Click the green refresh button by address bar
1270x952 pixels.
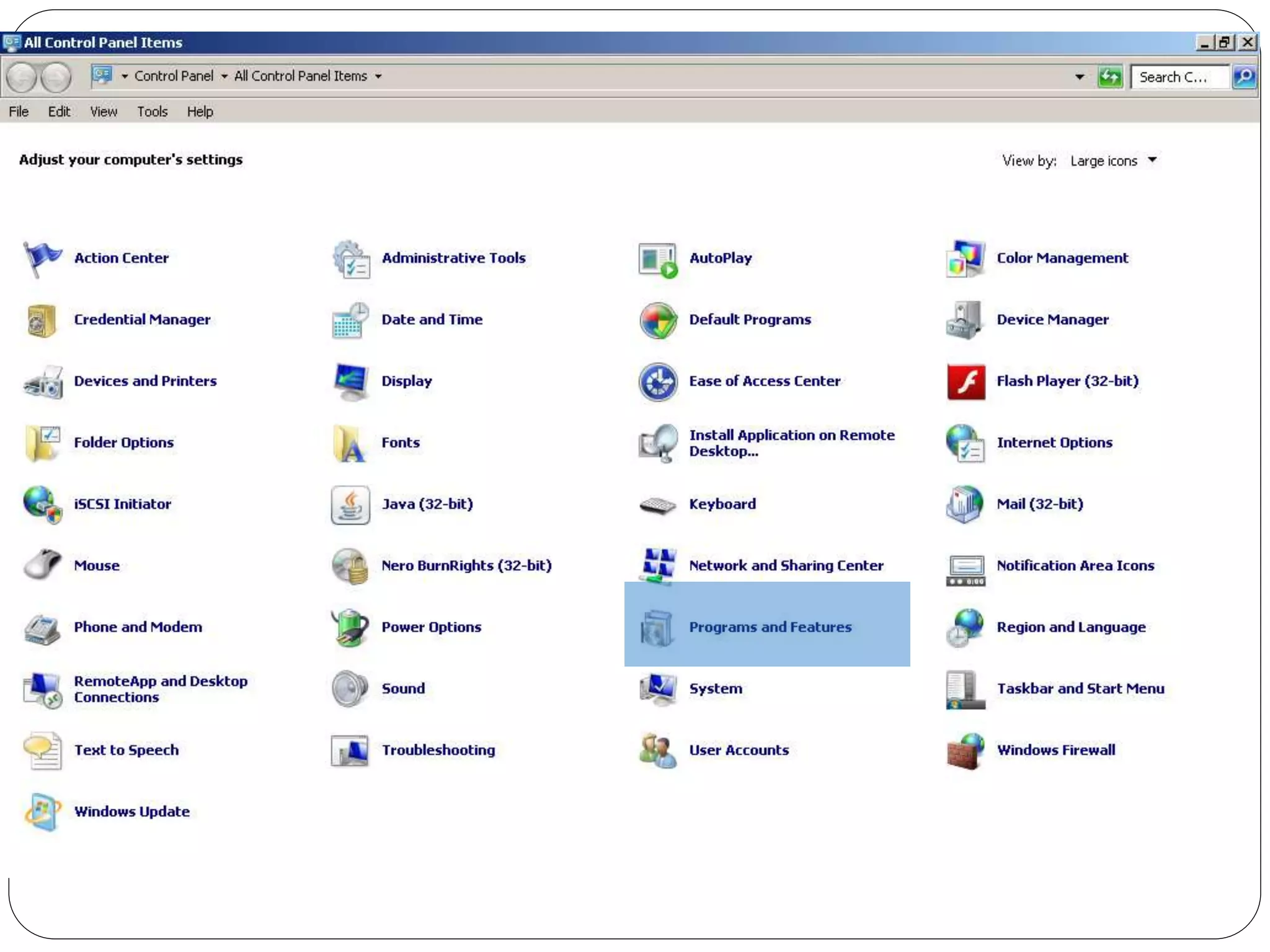pos(1109,77)
